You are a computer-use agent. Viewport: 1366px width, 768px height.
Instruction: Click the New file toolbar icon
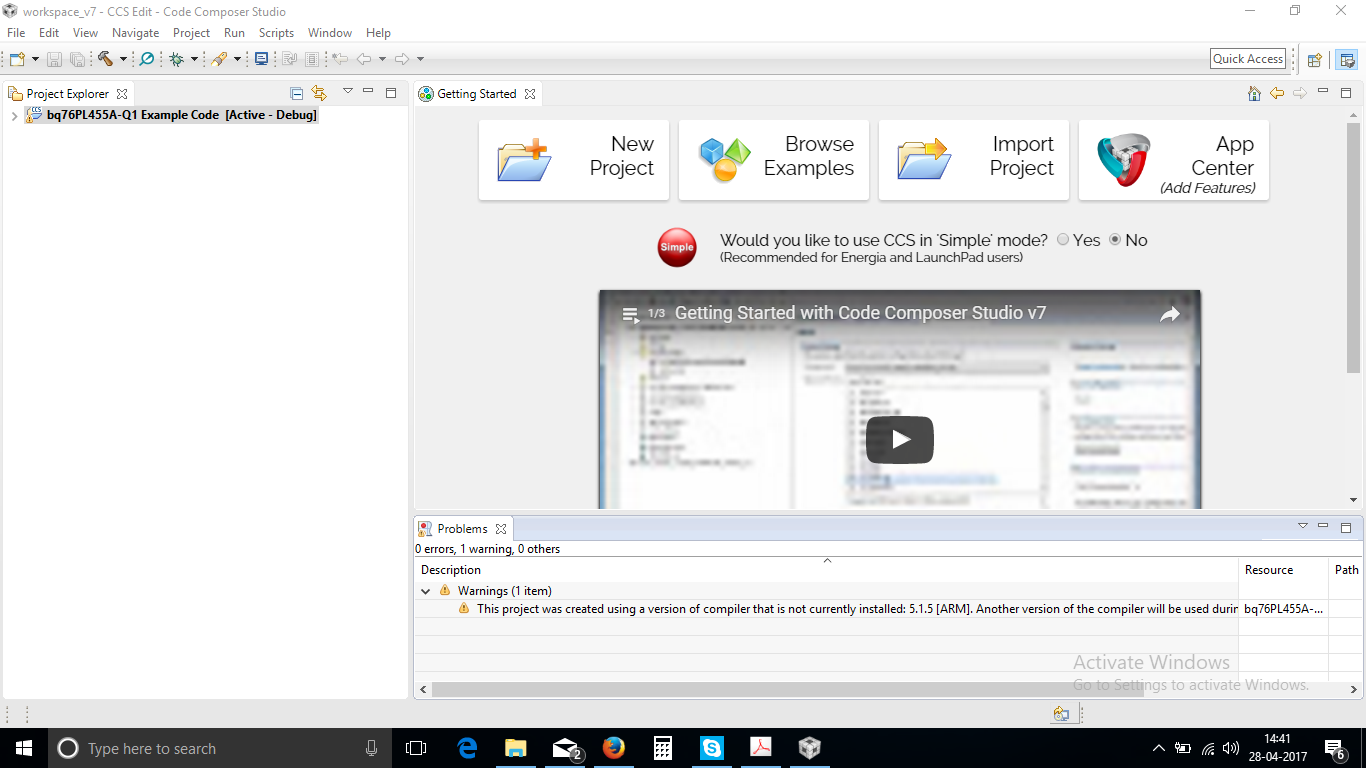[x=17, y=59]
